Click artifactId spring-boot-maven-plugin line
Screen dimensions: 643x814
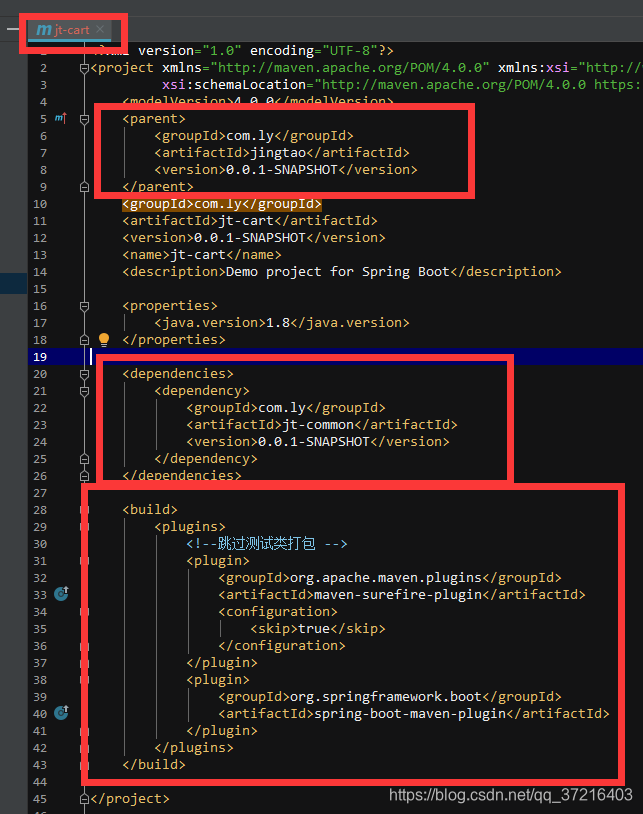[414, 714]
